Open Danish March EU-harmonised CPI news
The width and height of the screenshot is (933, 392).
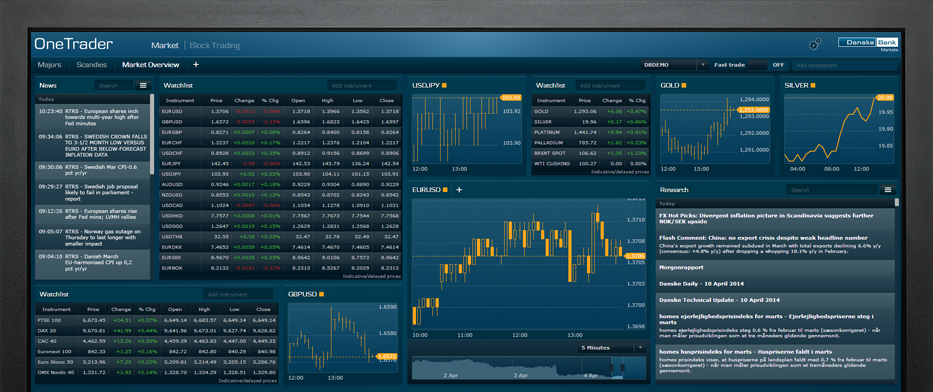tap(92, 263)
